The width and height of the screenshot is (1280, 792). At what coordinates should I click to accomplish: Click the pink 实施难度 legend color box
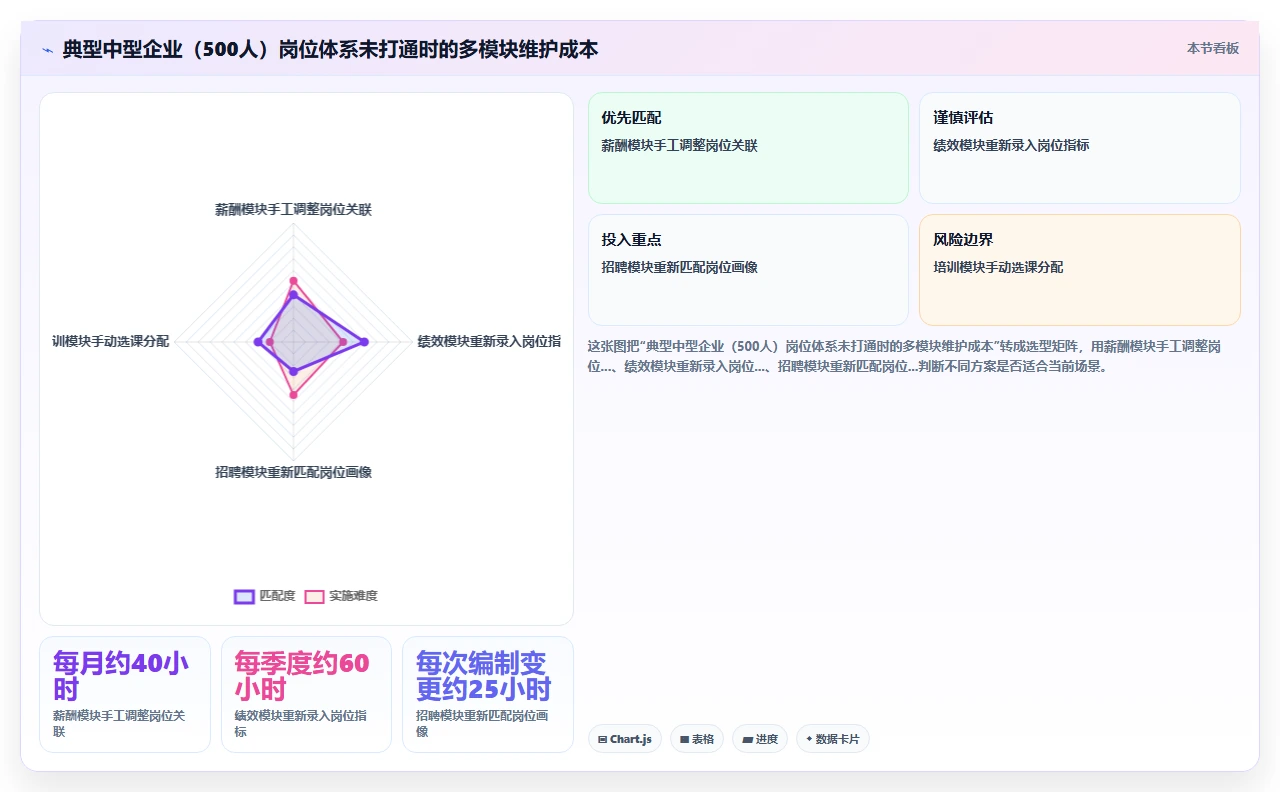(x=314, y=596)
